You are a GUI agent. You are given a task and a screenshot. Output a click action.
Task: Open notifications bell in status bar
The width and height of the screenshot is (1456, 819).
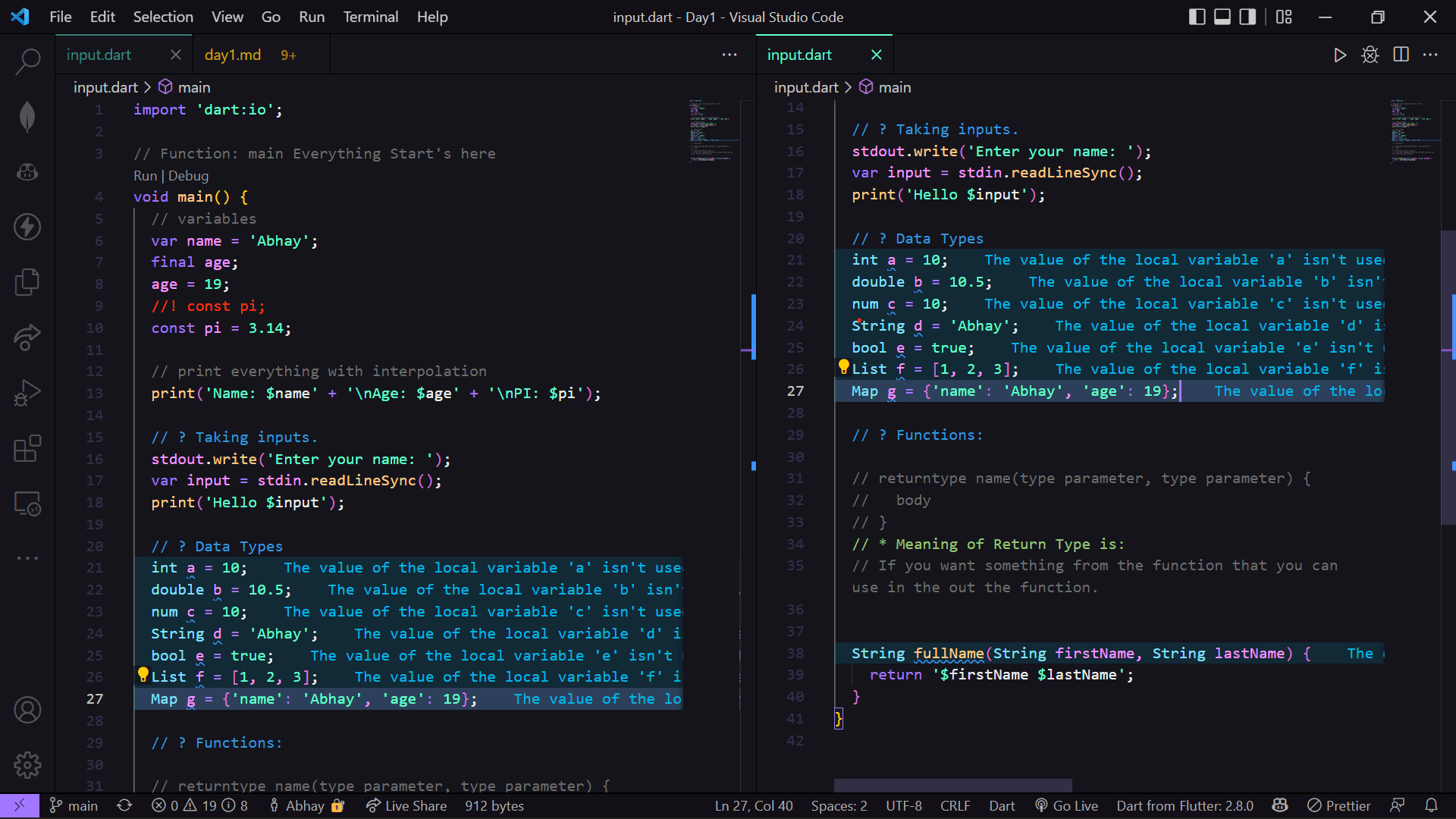click(x=1431, y=805)
